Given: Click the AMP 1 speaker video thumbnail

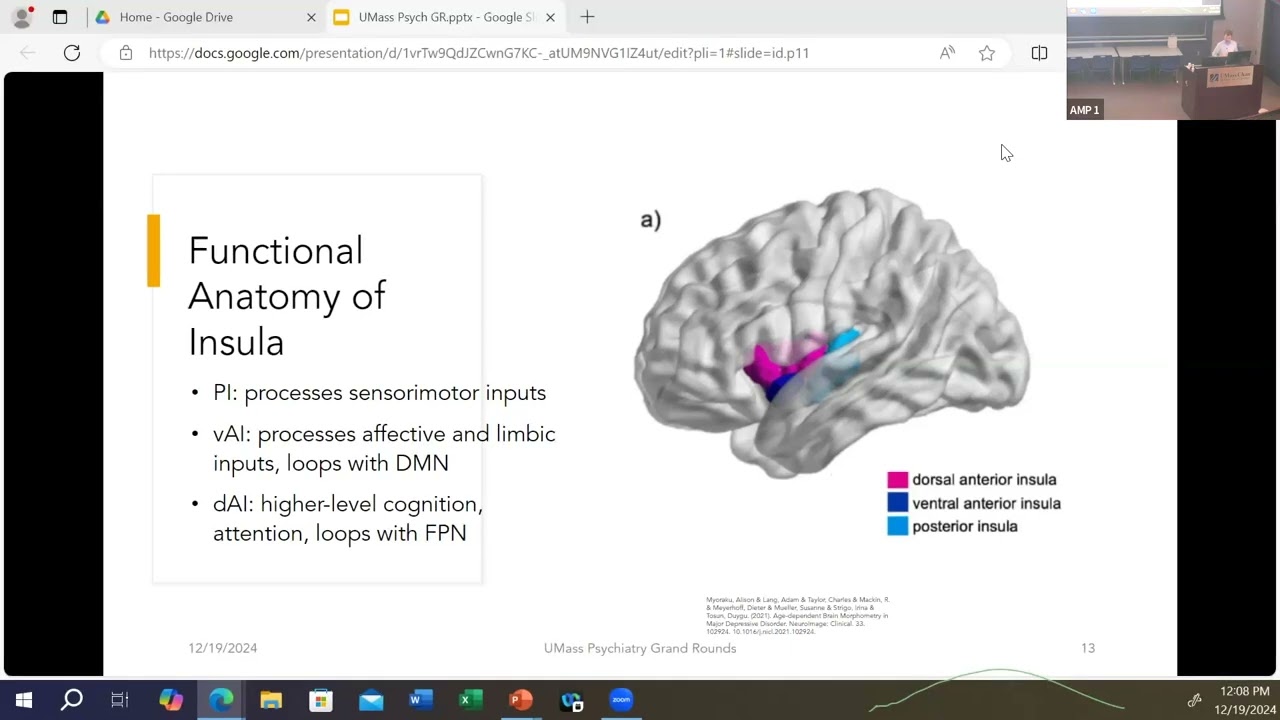Looking at the screenshot, I should pyautogui.click(x=1173, y=60).
